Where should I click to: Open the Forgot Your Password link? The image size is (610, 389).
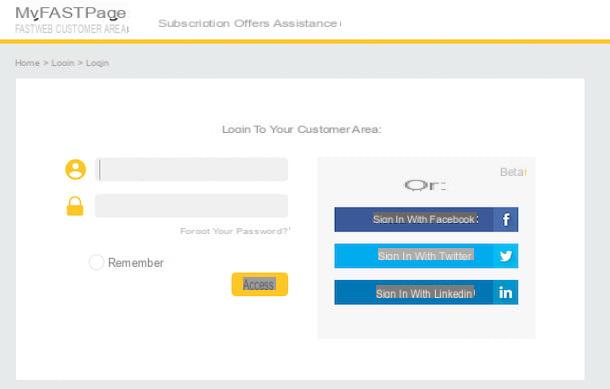click(235, 231)
